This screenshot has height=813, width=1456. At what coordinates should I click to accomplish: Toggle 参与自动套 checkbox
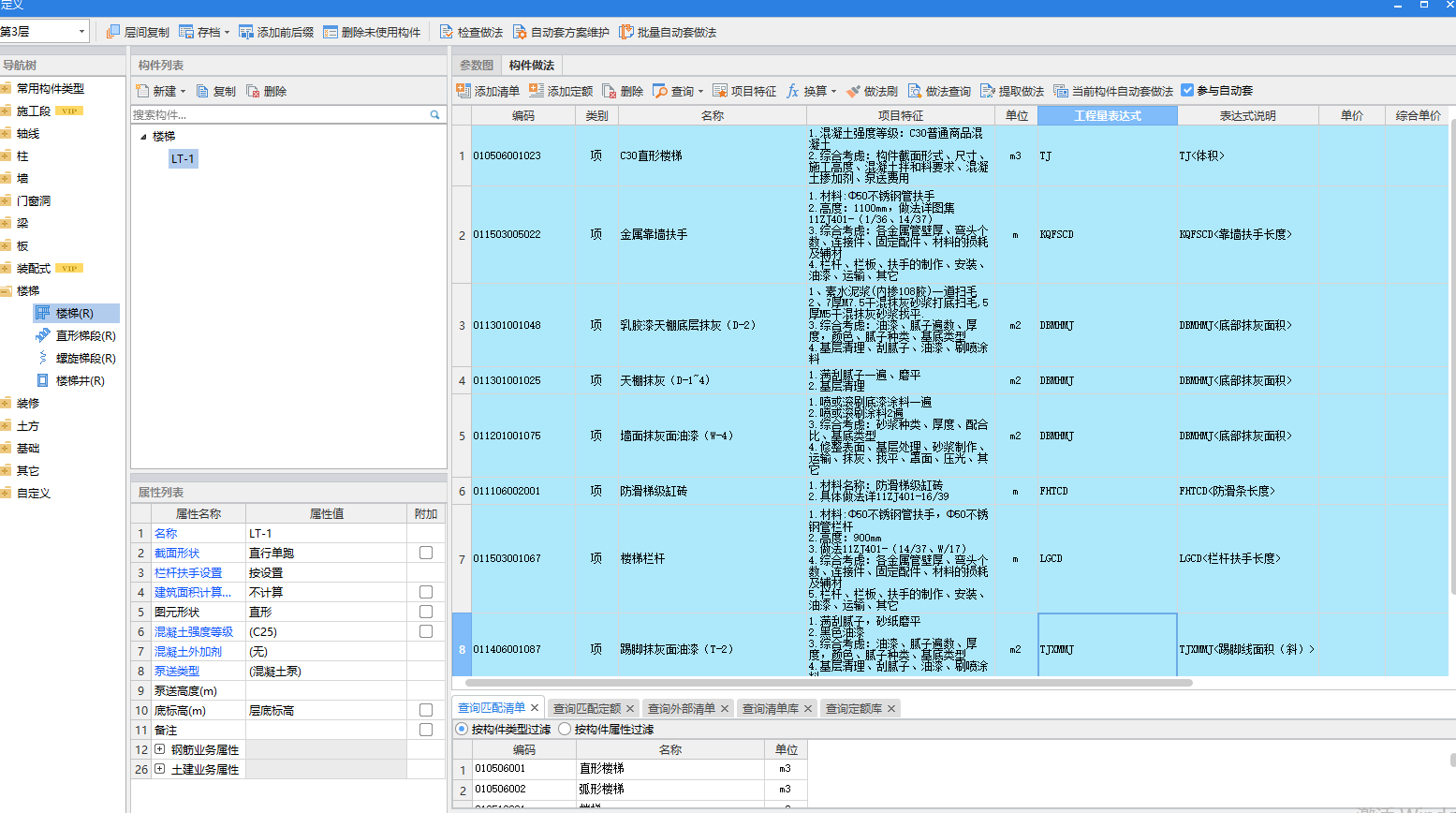coord(1187,91)
